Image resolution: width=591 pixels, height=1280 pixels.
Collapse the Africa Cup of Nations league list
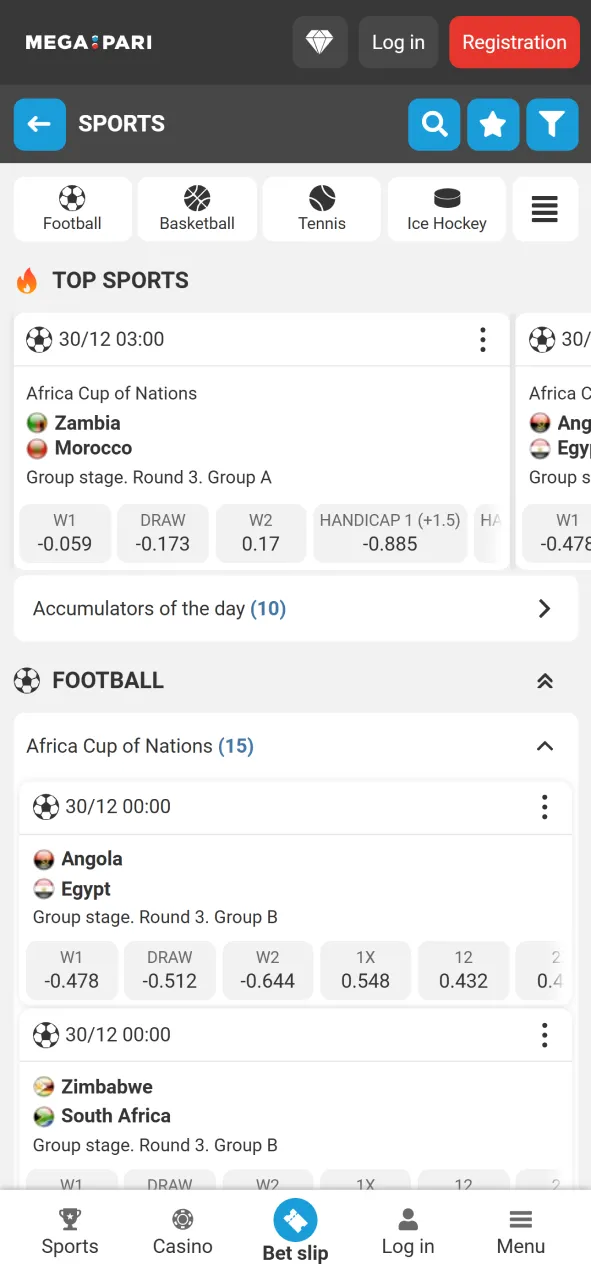click(x=545, y=746)
